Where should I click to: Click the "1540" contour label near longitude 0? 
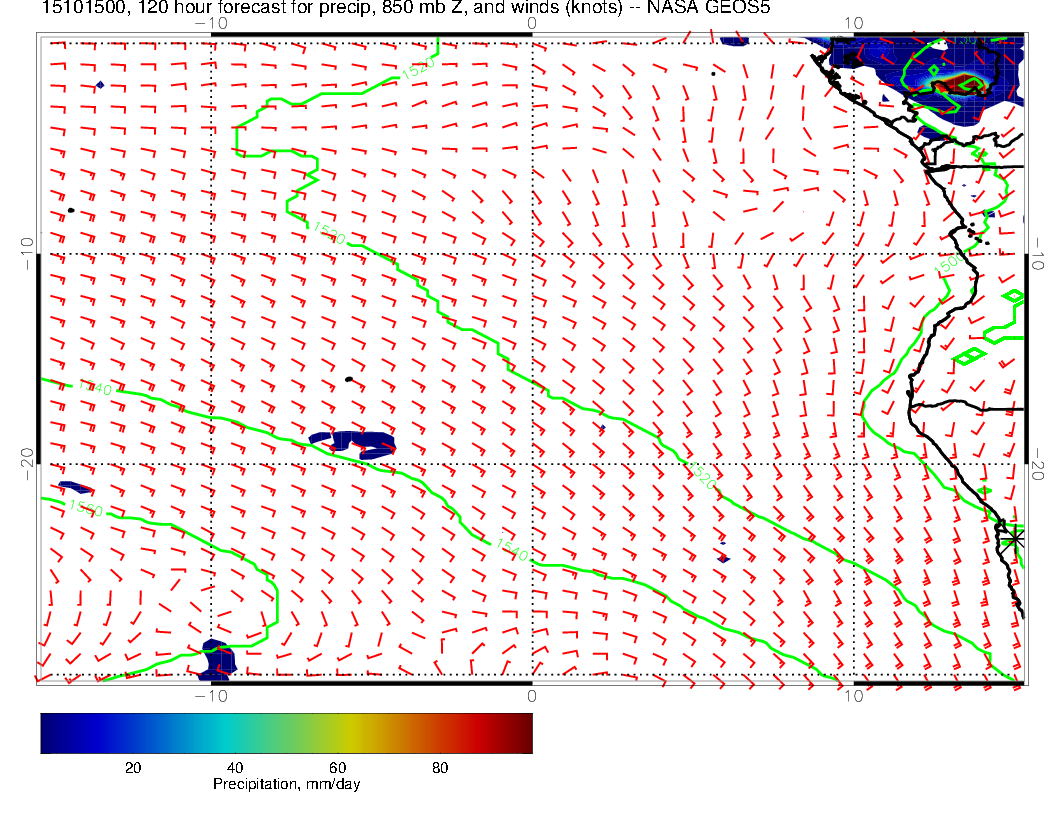(512, 550)
